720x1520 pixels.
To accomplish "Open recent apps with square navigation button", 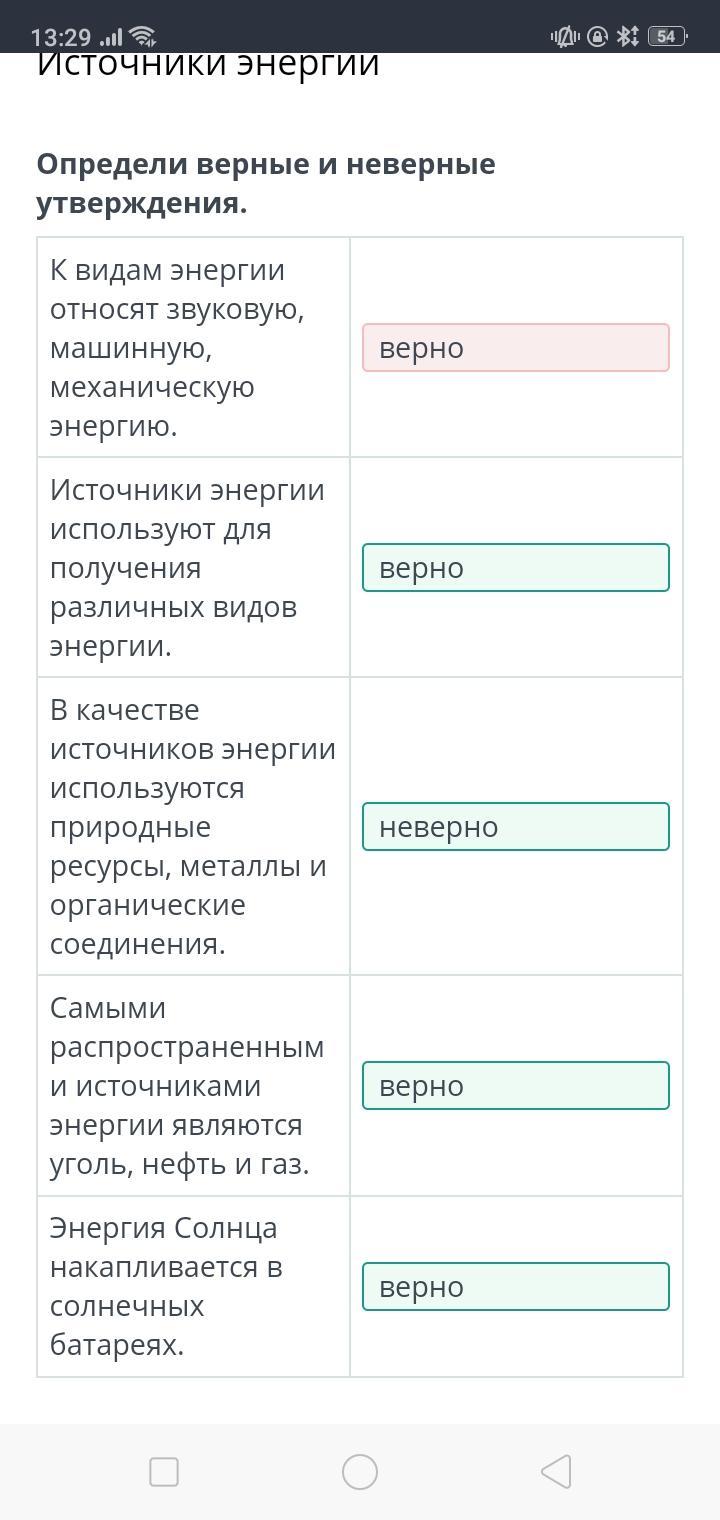I will click(x=164, y=1472).
